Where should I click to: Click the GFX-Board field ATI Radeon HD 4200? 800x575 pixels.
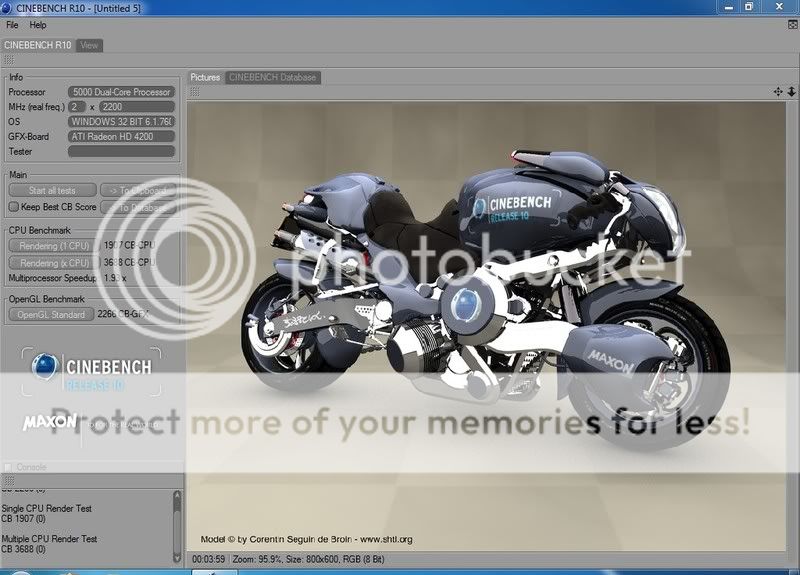(121, 137)
